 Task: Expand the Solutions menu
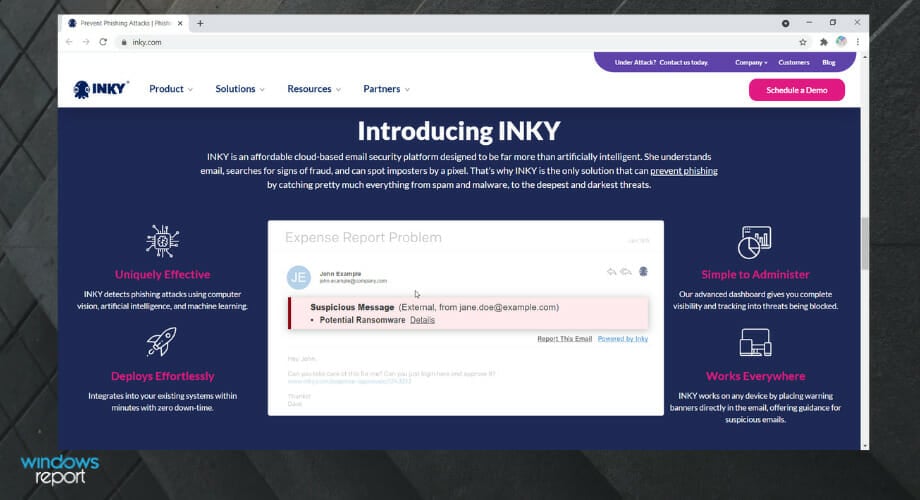pyautogui.click(x=239, y=89)
